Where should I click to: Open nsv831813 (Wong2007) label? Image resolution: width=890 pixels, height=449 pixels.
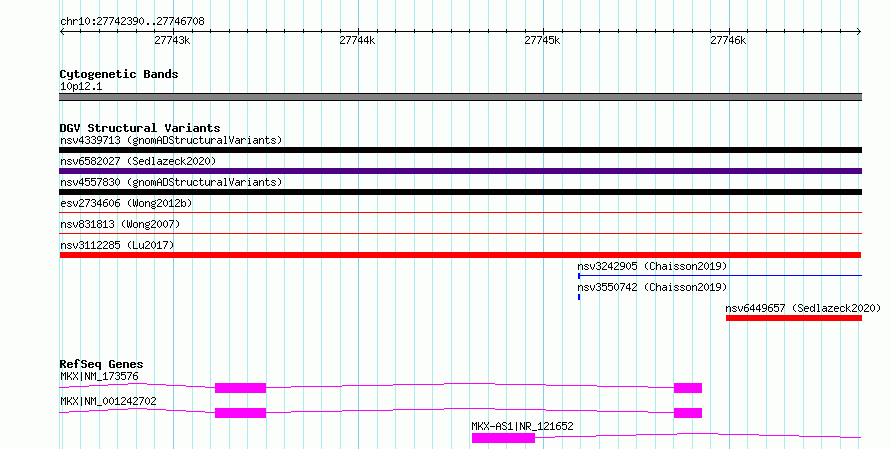[x=120, y=224]
